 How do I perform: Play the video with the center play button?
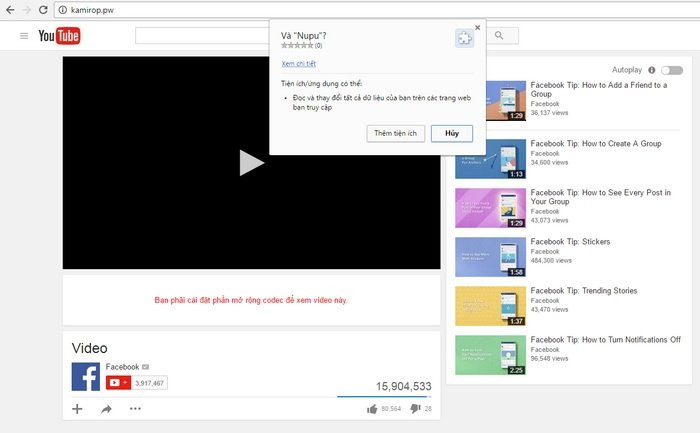251,162
